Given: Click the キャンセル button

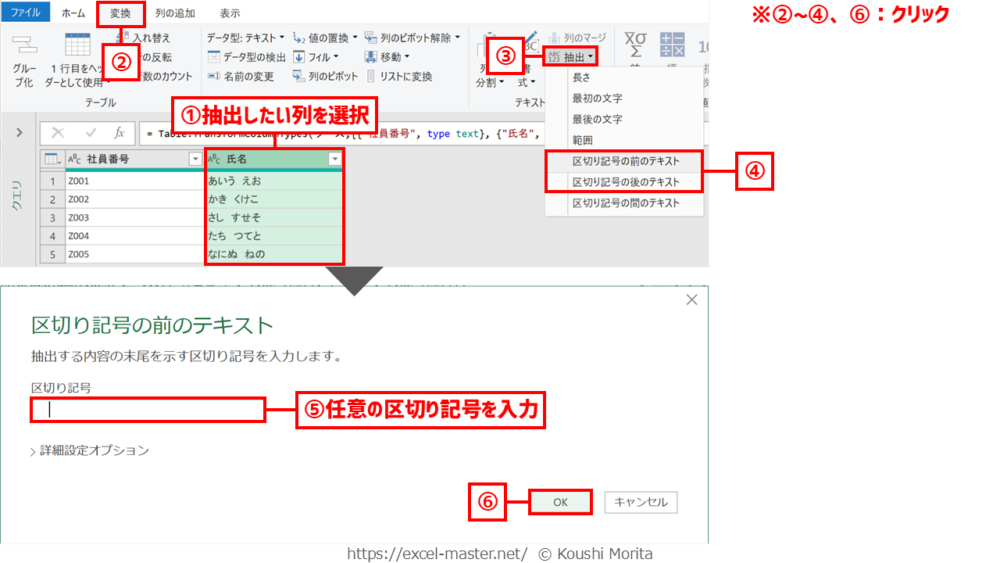Looking at the screenshot, I should [641, 502].
